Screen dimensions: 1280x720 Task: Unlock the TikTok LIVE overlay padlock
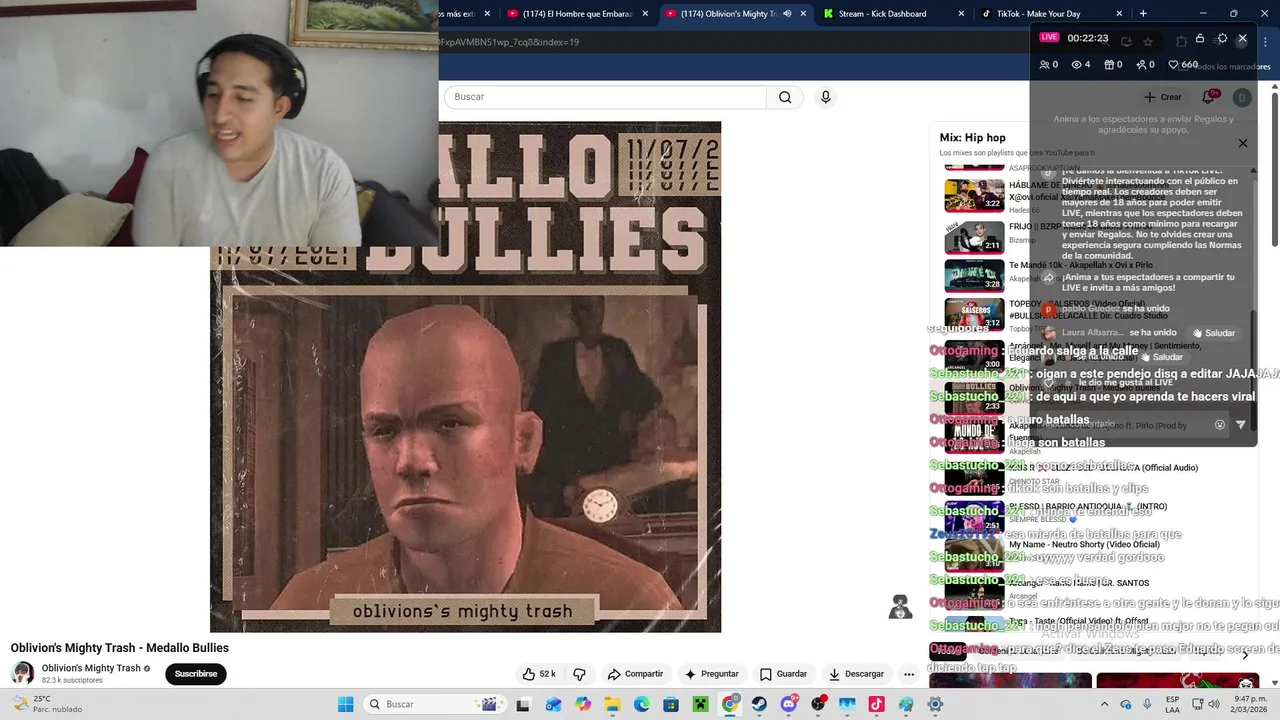(1200, 38)
